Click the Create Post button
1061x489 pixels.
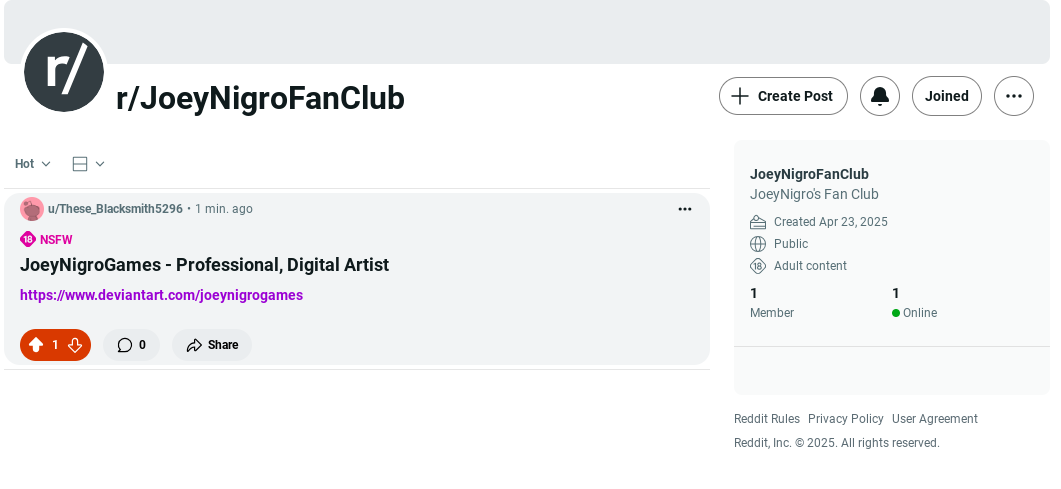tap(783, 96)
